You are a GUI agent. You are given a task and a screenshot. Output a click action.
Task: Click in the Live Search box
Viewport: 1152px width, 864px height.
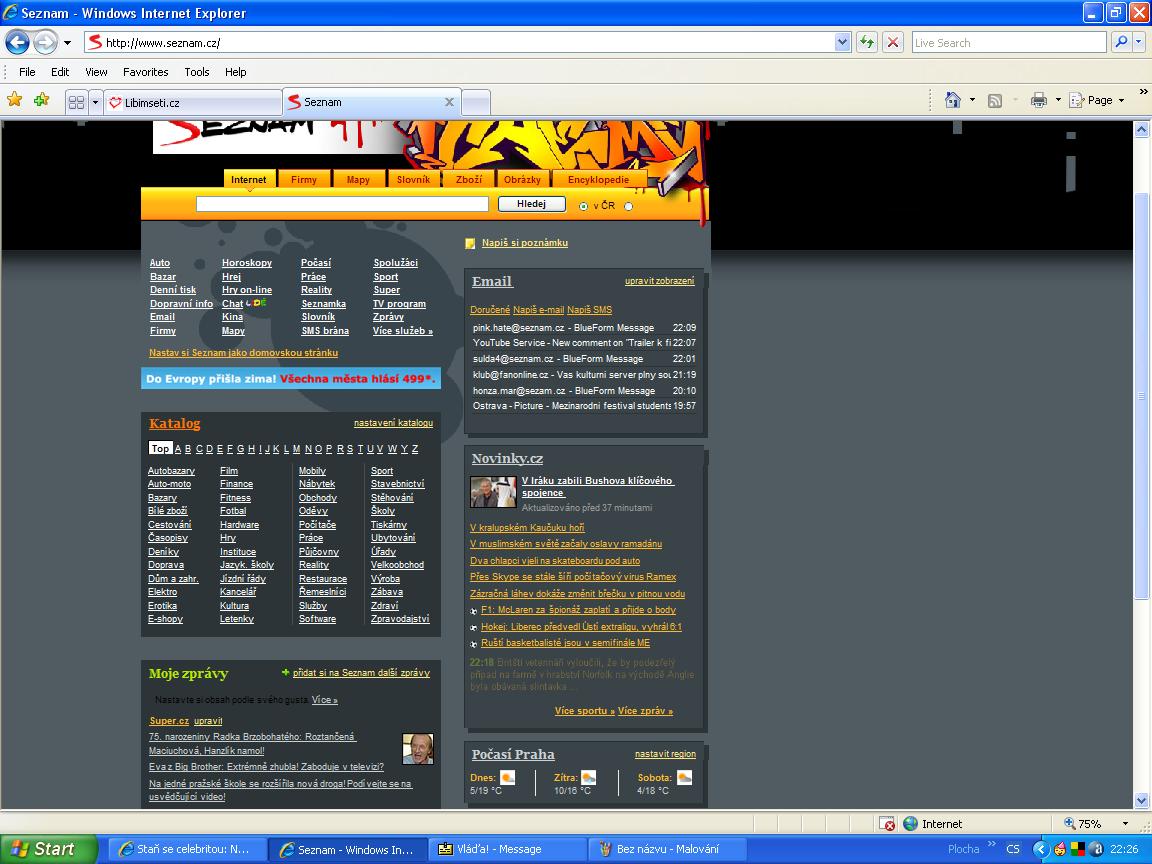(x=1009, y=43)
